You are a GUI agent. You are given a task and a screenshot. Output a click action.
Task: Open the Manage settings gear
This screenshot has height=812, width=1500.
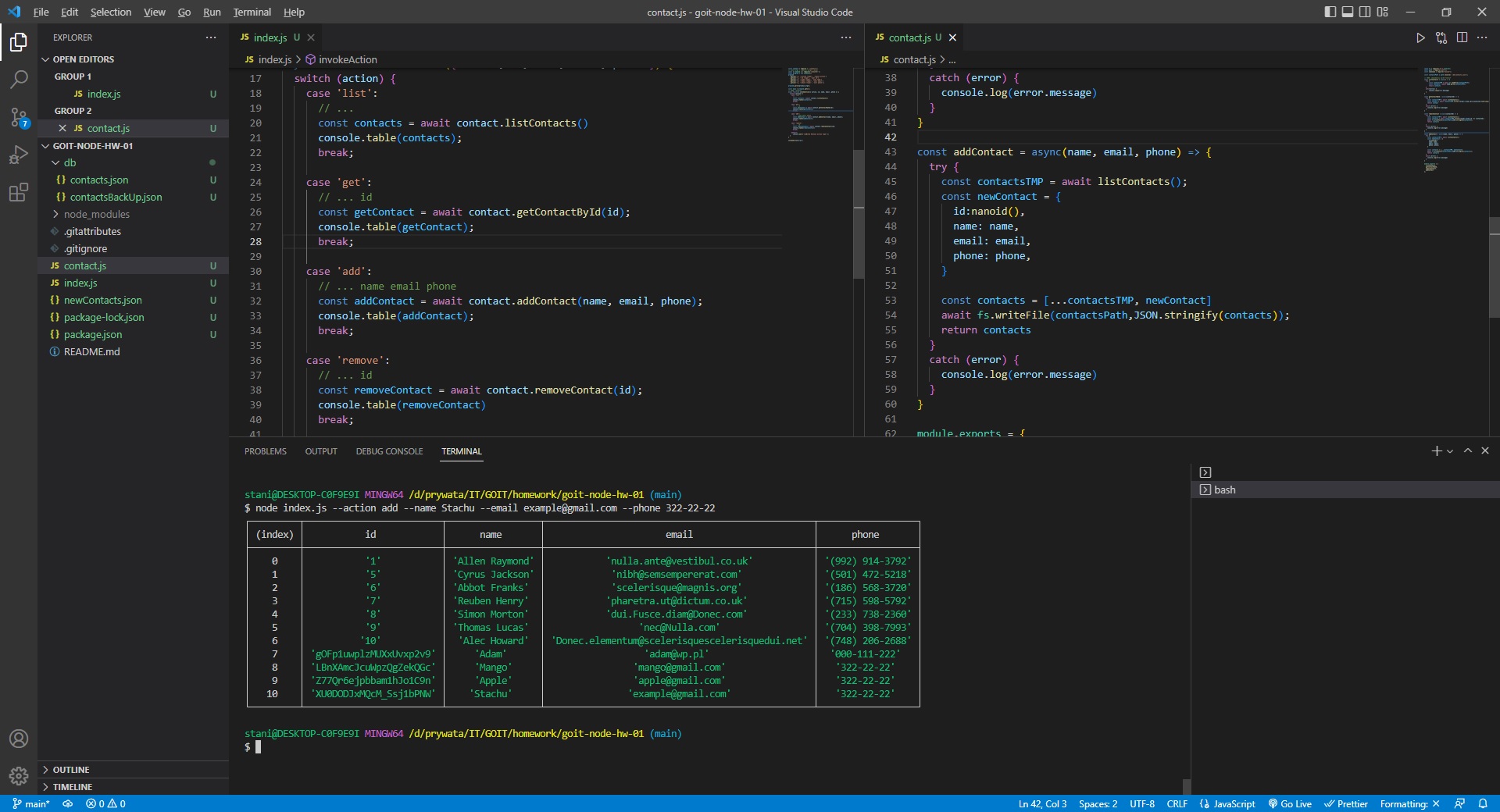19,776
